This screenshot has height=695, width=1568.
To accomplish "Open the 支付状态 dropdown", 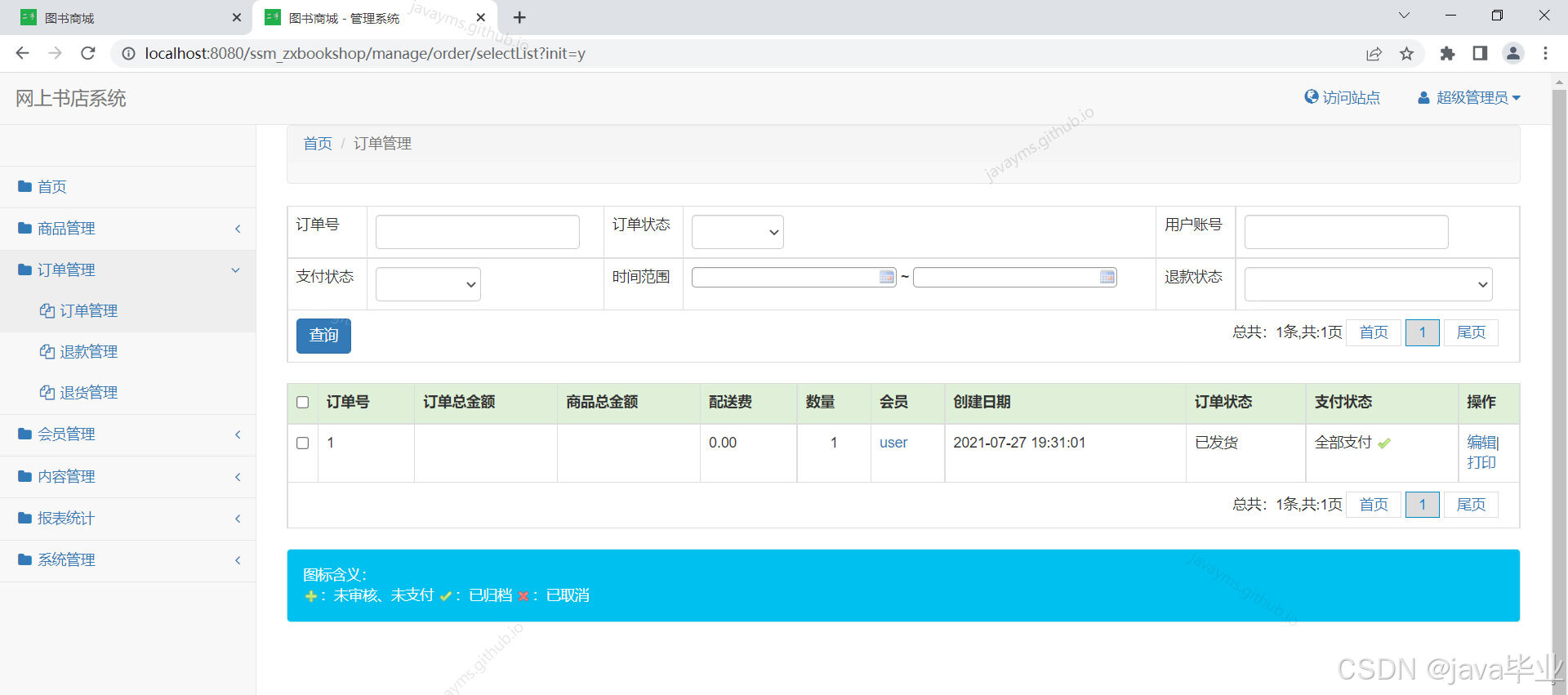I will [x=428, y=284].
